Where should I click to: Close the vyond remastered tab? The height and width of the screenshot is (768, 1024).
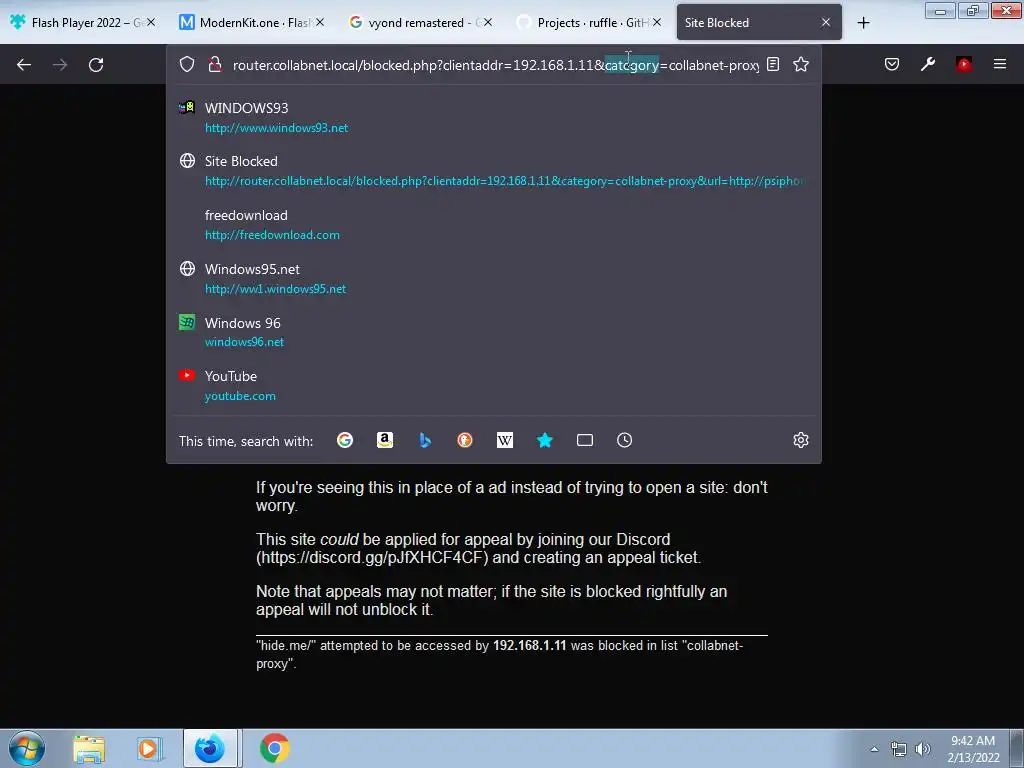click(488, 22)
